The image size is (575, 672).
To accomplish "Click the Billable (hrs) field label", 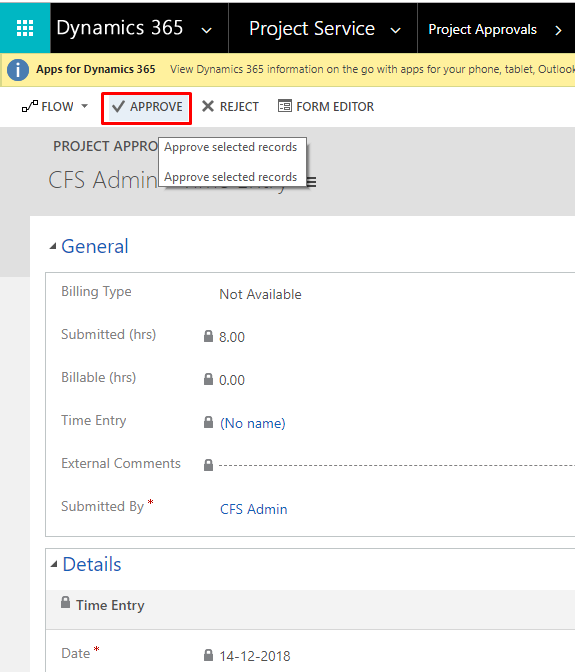I will coord(99,377).
